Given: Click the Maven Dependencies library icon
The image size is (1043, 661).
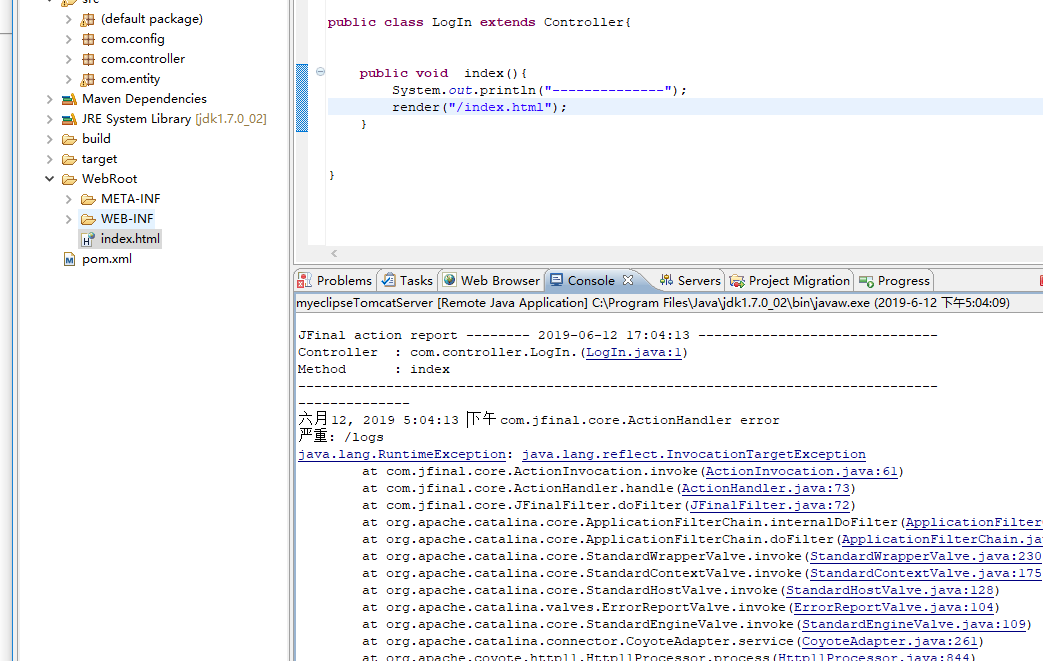Looking at the screenshot, I should point(69,99).
